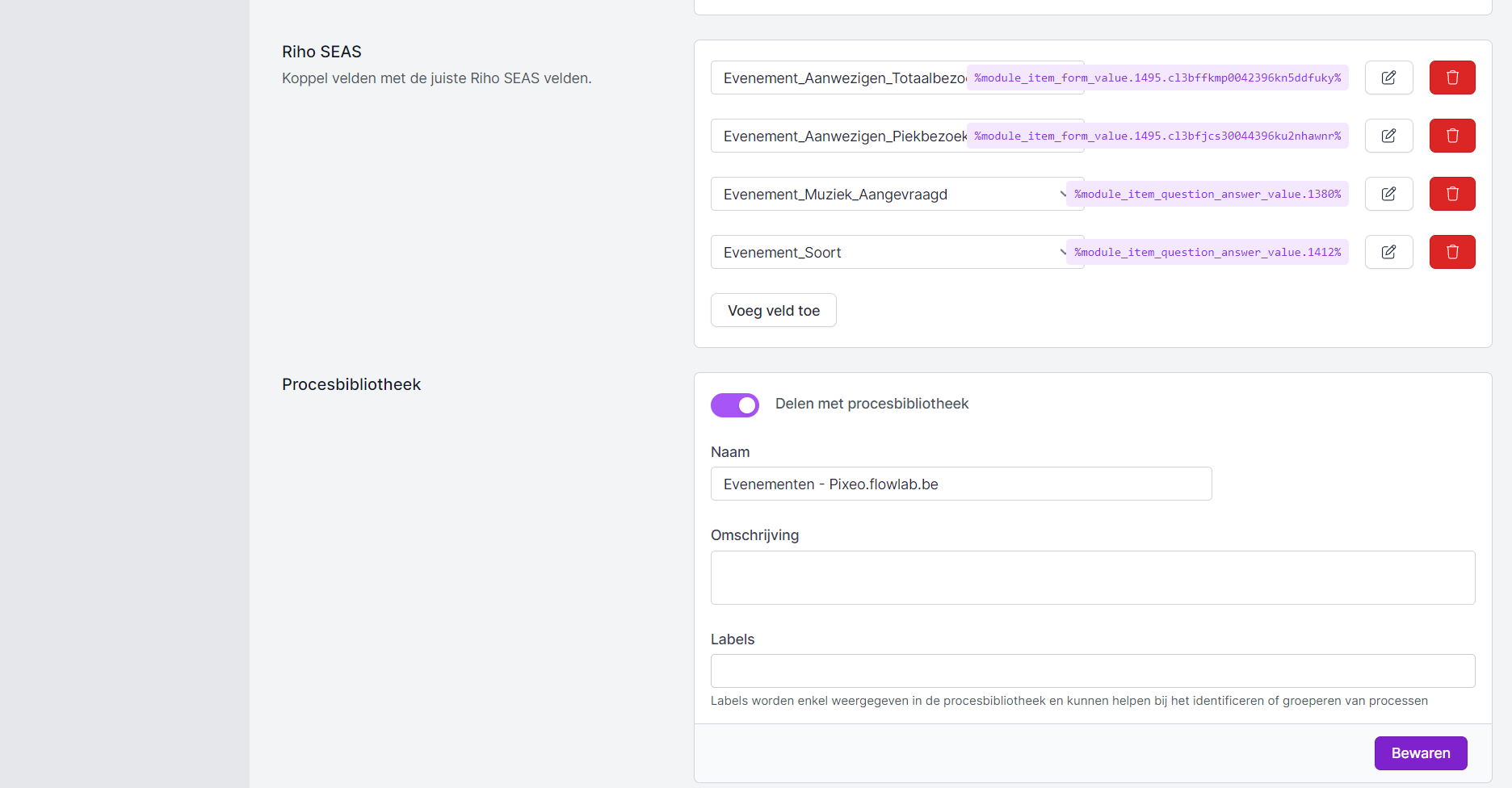The image size is (1512, 788).
Task: Edit the Evenement_Muziek_Aangevraagd field mapping
Action: pos(1388,194)
